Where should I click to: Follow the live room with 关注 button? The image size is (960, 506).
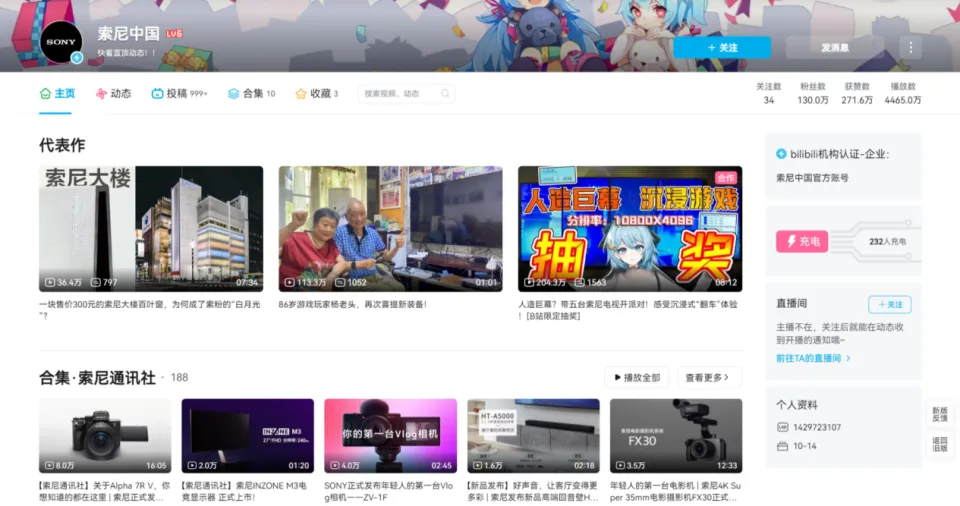click(890, 304)
